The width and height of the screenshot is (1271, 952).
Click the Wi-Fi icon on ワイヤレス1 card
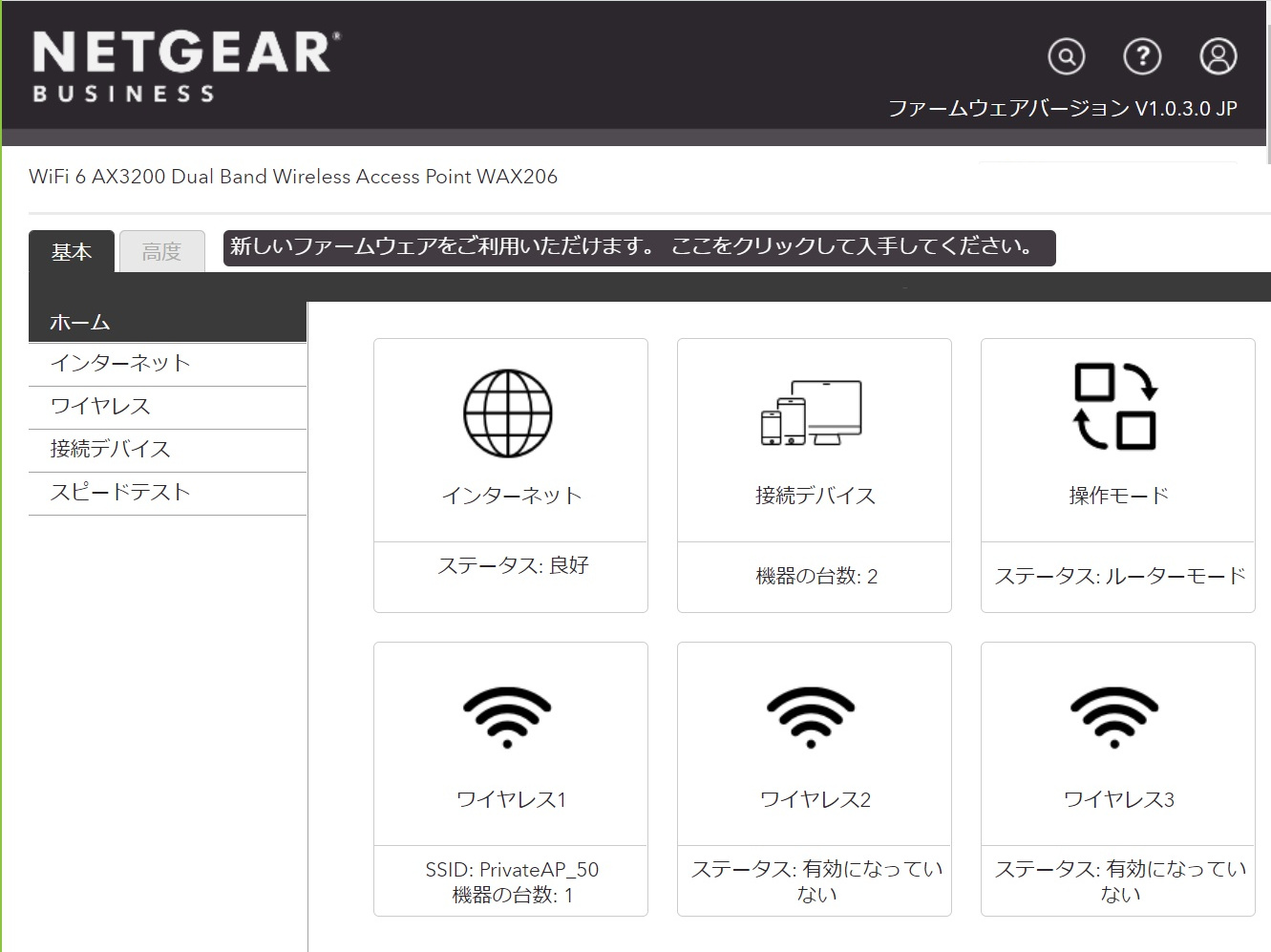tap(507, 718)
